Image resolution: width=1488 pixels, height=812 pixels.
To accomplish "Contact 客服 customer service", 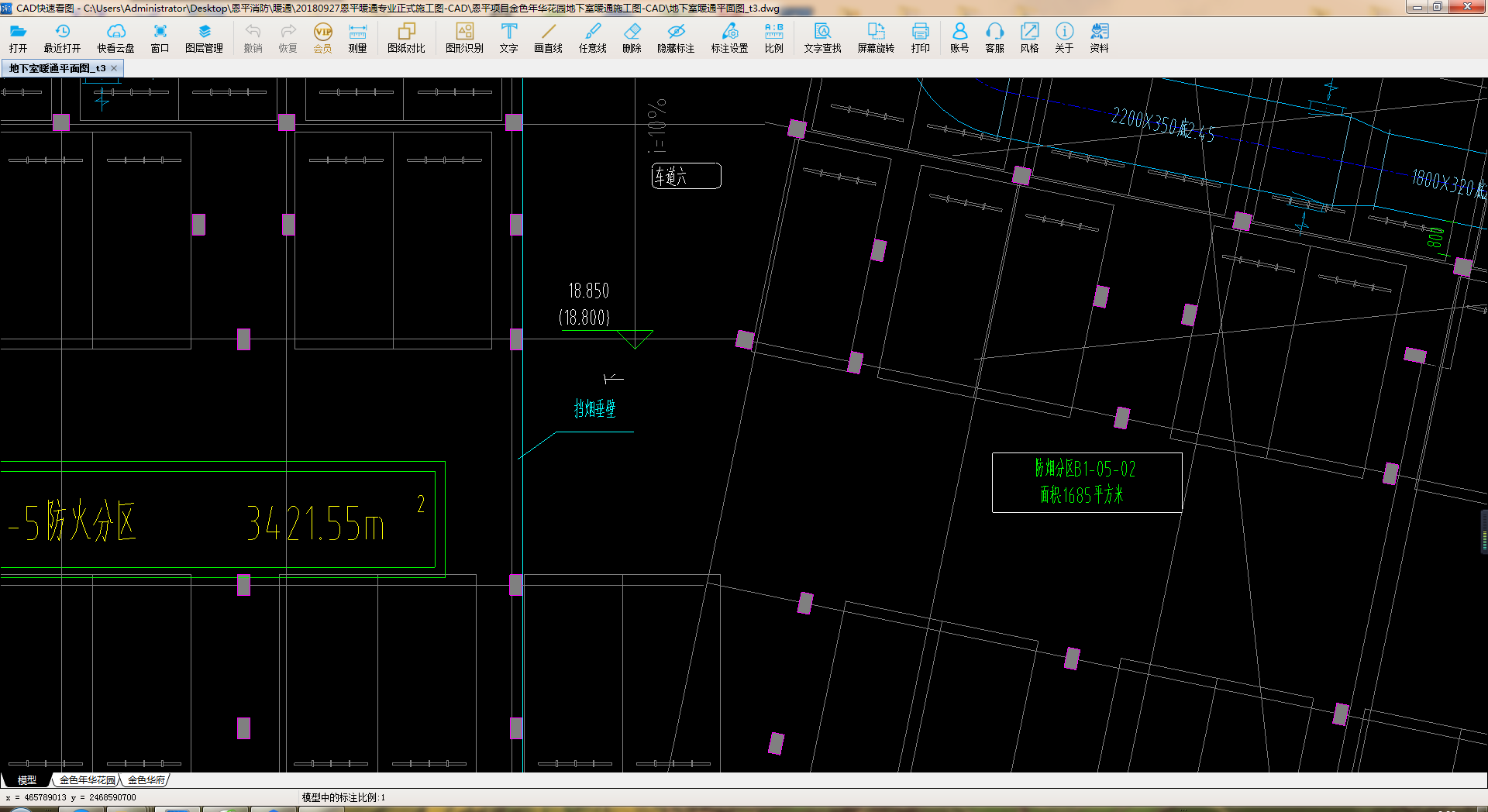I will pyautogui.click(x=994, y=38).
